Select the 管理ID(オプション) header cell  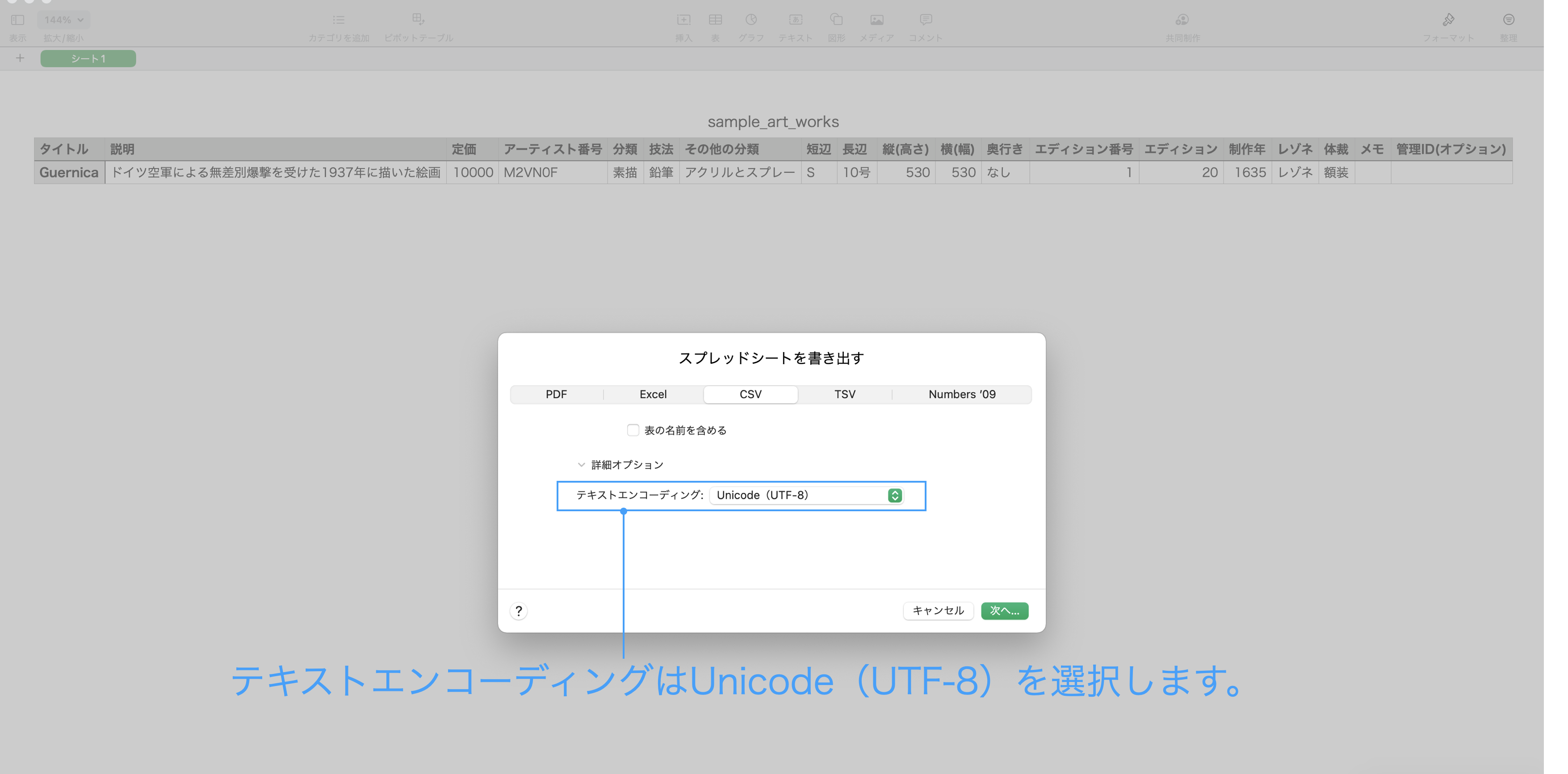[x=1451, y=149]
